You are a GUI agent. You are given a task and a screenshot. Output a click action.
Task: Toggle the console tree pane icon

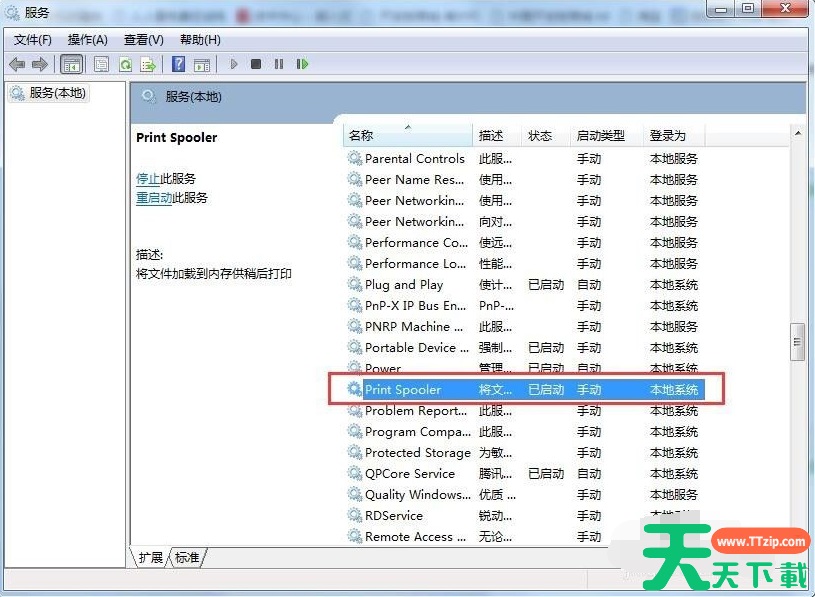point(72,64)
